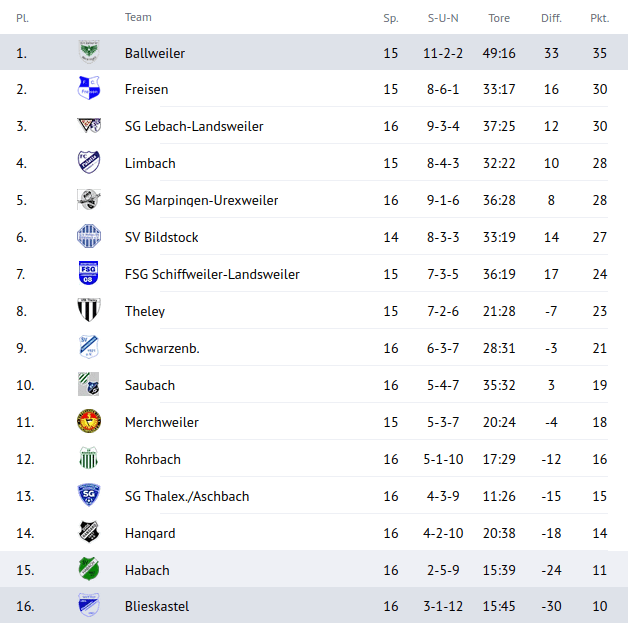Click the Habach green round crest
This screenshot has width=628, height=625.
pyautogui.click(x=89, y=569)
